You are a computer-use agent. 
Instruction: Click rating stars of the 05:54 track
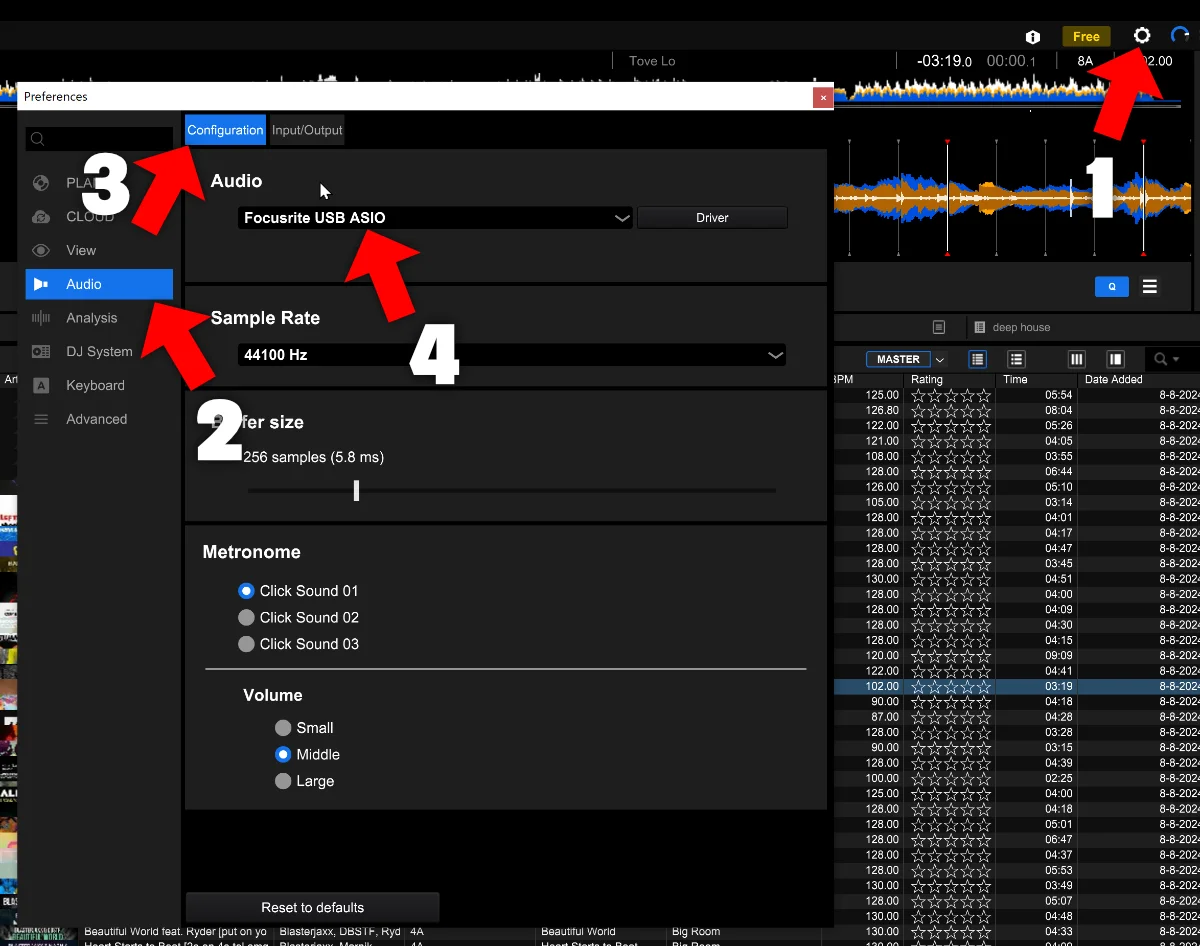pos(951,395)
